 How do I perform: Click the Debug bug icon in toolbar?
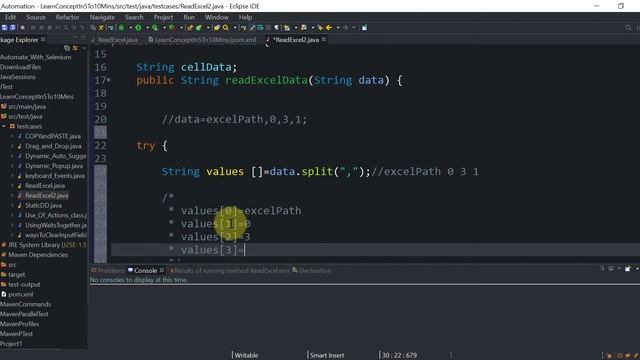point(121,28)
